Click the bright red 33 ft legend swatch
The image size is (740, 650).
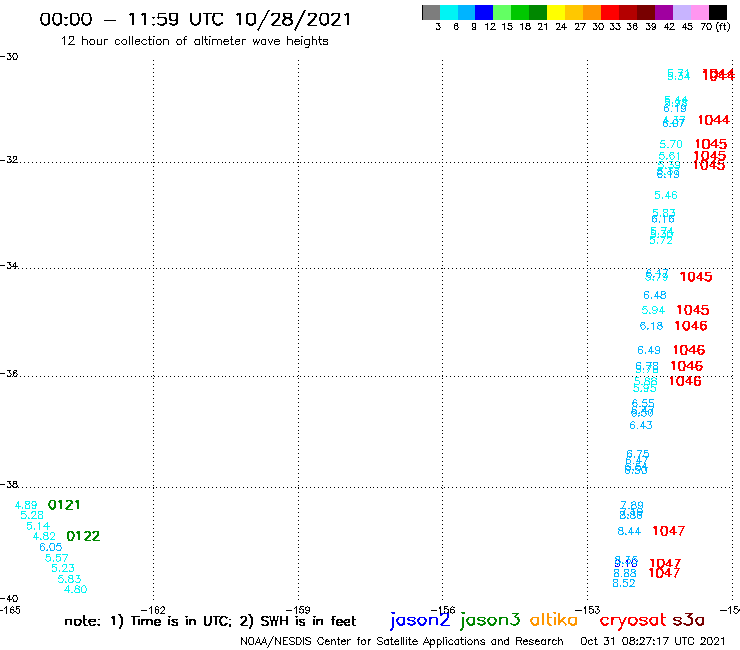(x=610, y=12)
